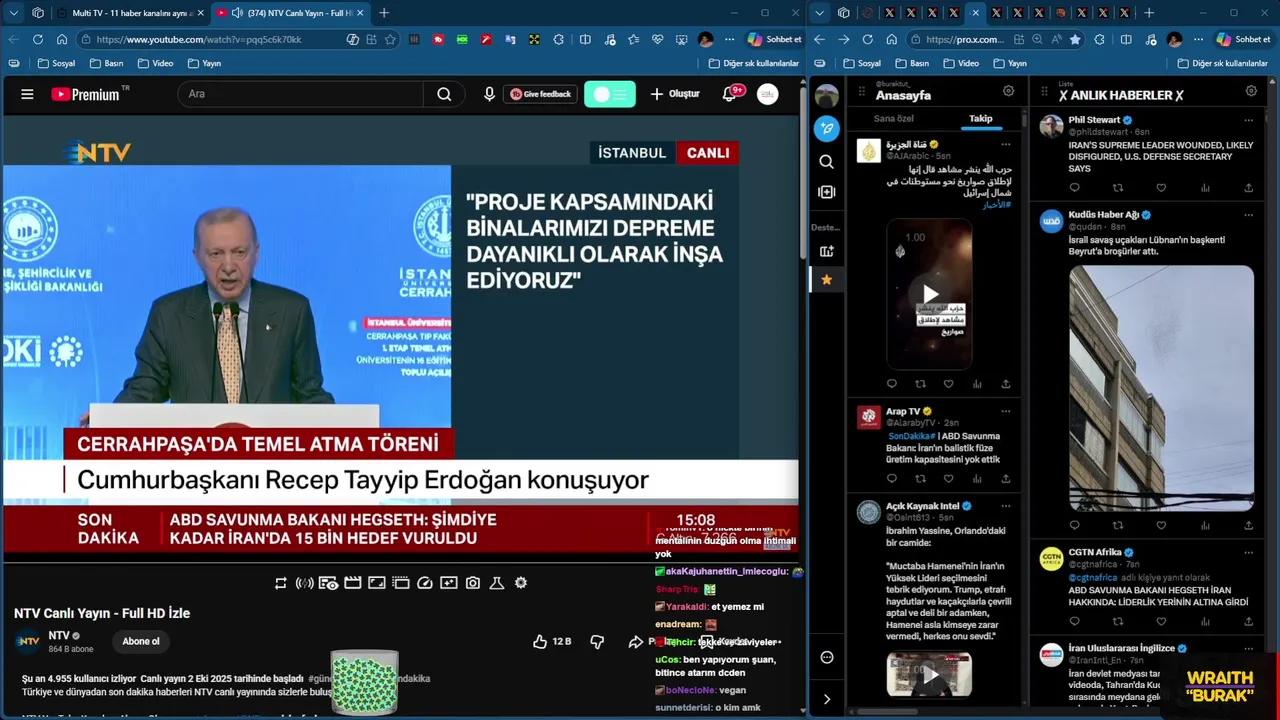Like the Arap TV post
Image resolution: width=1280 pixels, height=720 pixels.
click(x=949, y=479)
